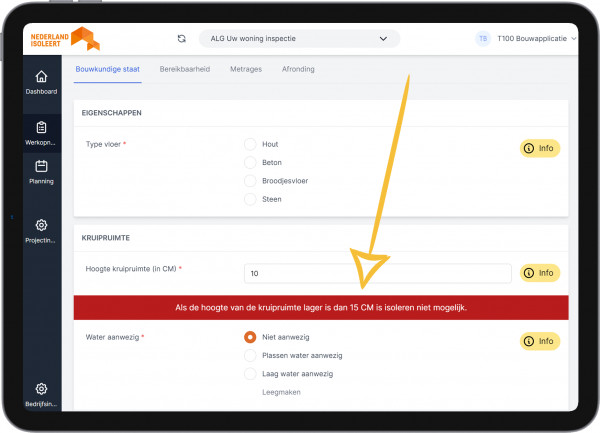Open Projectinstellingen gear icon in sidebar
This screenshot has width=600, height=433.
click(41, 226)
